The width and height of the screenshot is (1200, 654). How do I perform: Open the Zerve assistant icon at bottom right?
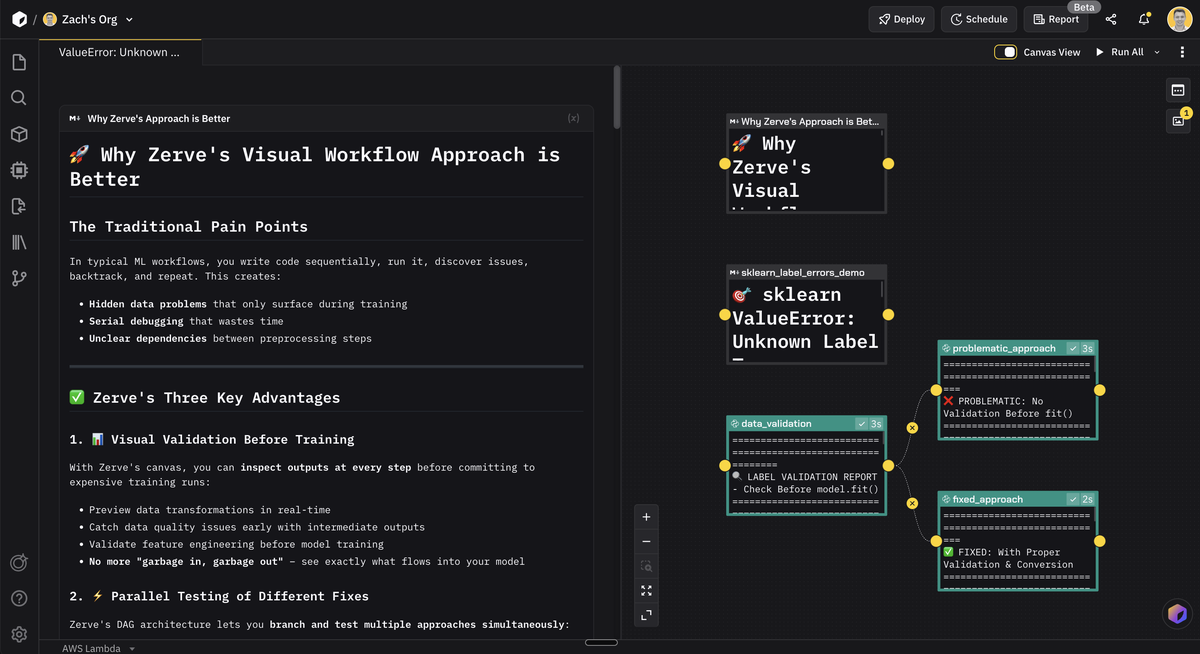coord(1176,614)
